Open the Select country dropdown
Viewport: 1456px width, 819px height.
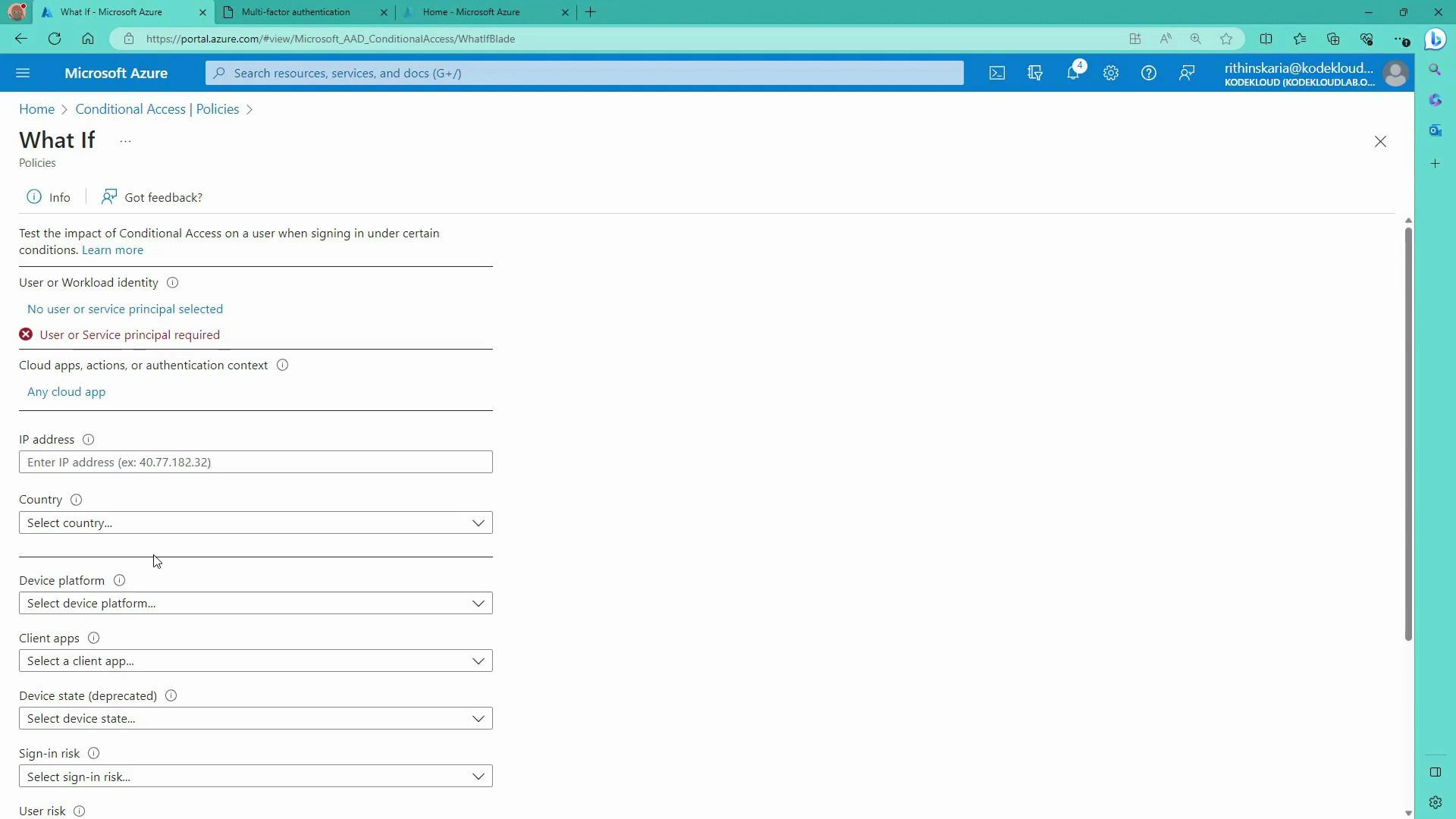click(x=255, y=522)
